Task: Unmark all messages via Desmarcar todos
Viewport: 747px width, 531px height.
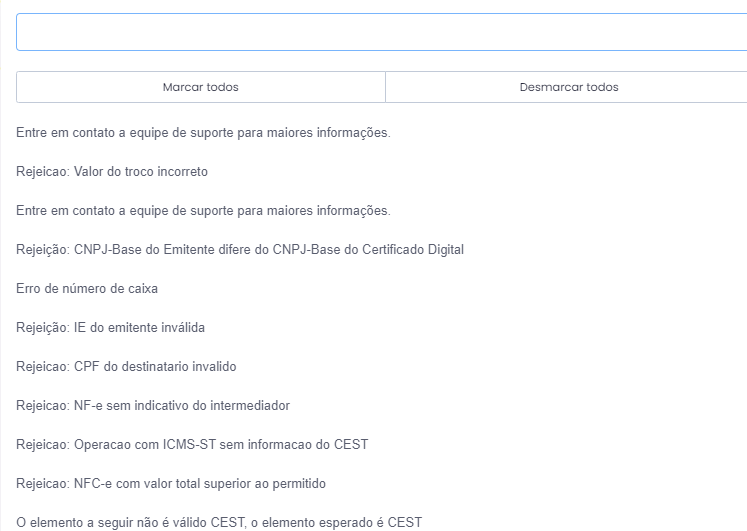Action: 568,87
